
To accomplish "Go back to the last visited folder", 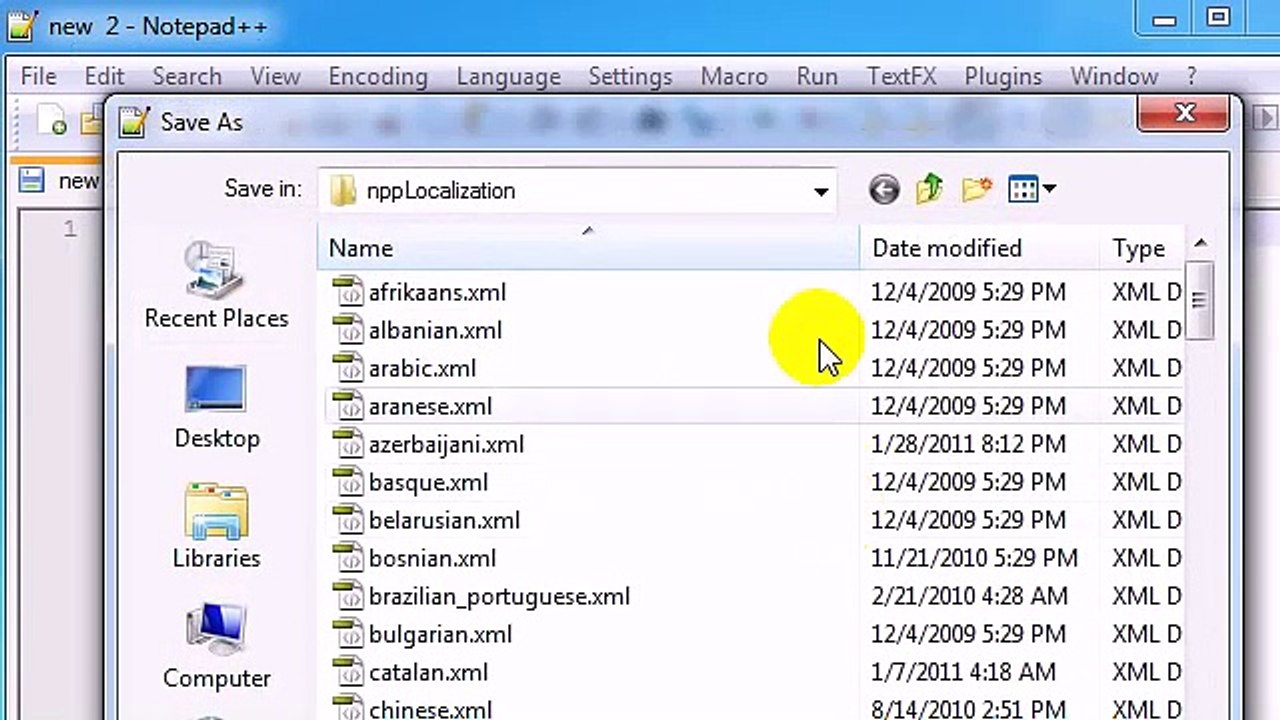I will point(884,189).
